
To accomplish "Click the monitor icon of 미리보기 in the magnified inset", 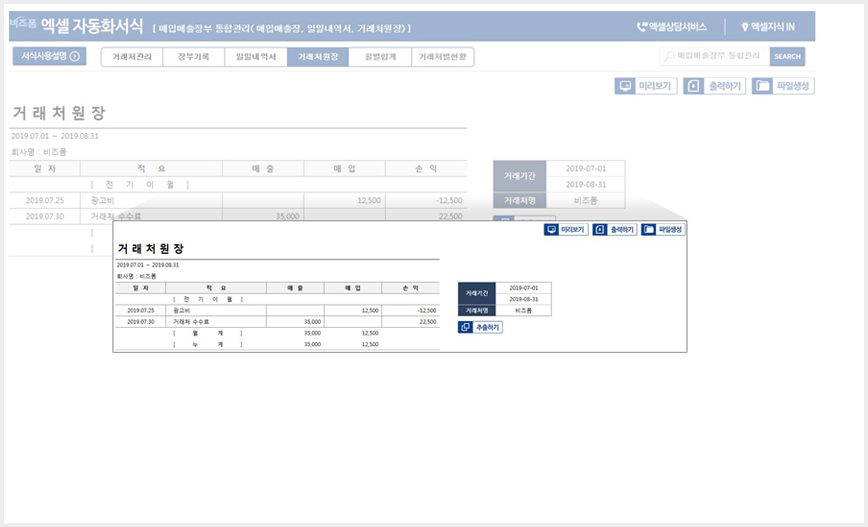I will pos(551,229).
